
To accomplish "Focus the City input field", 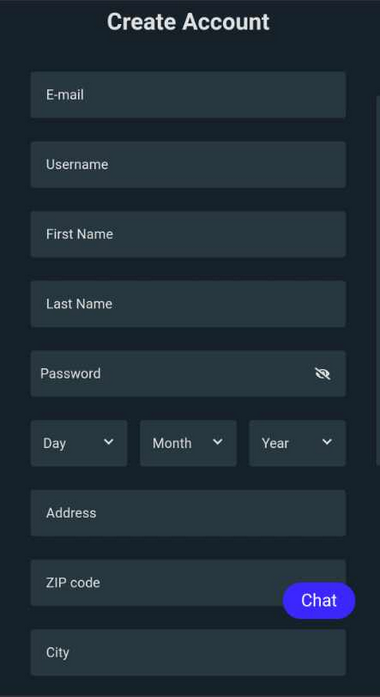I will (188, 653).
